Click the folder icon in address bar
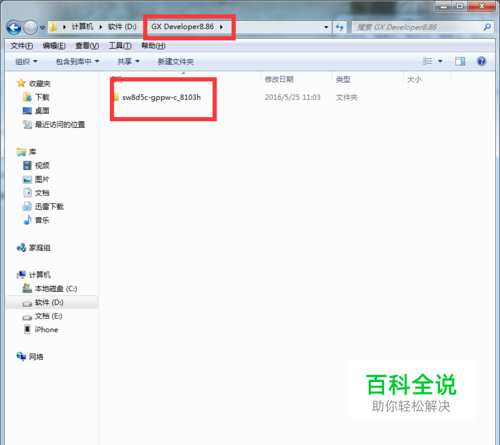 [53, 27]
